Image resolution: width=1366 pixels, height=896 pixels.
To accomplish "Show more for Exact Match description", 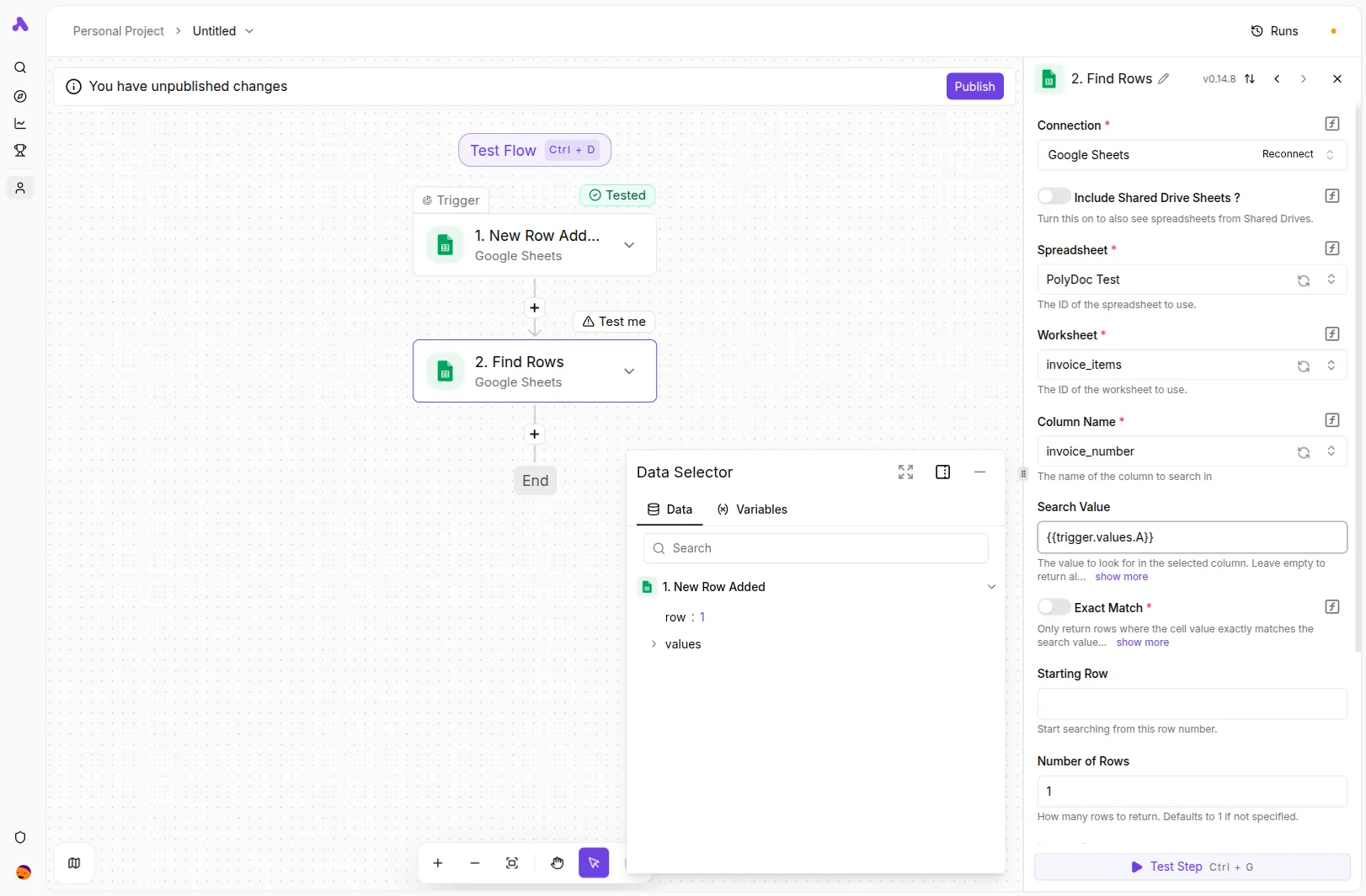I will [x=1142, y=643].
